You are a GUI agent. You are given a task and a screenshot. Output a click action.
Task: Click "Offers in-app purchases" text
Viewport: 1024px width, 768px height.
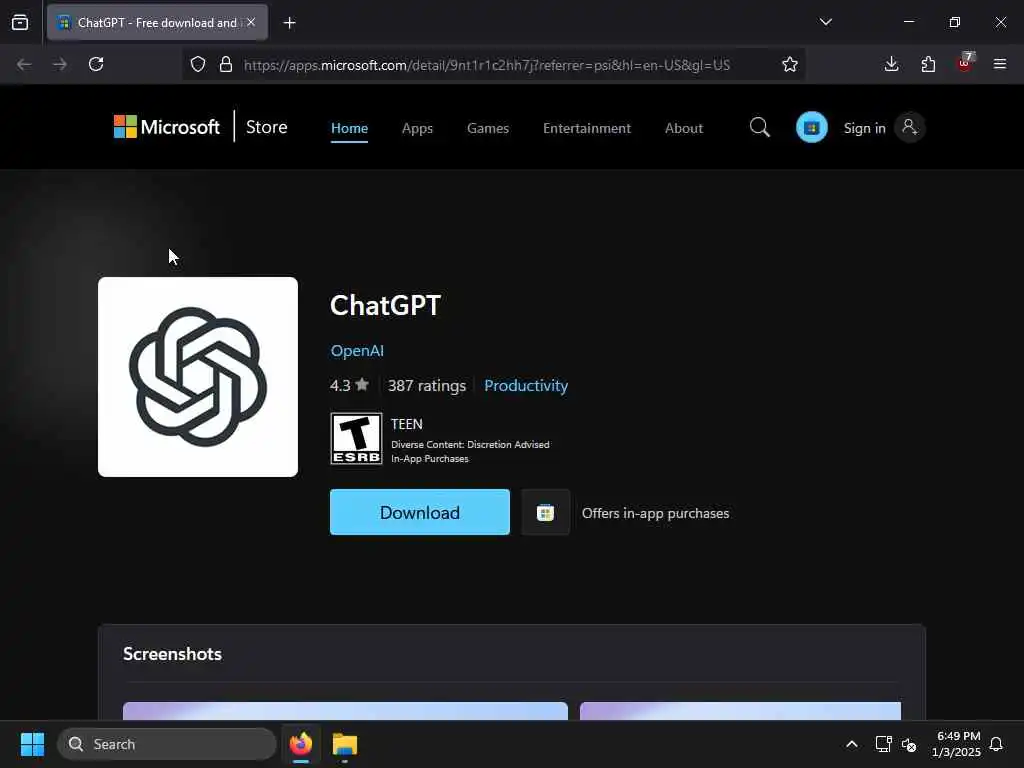coord(656,513)
